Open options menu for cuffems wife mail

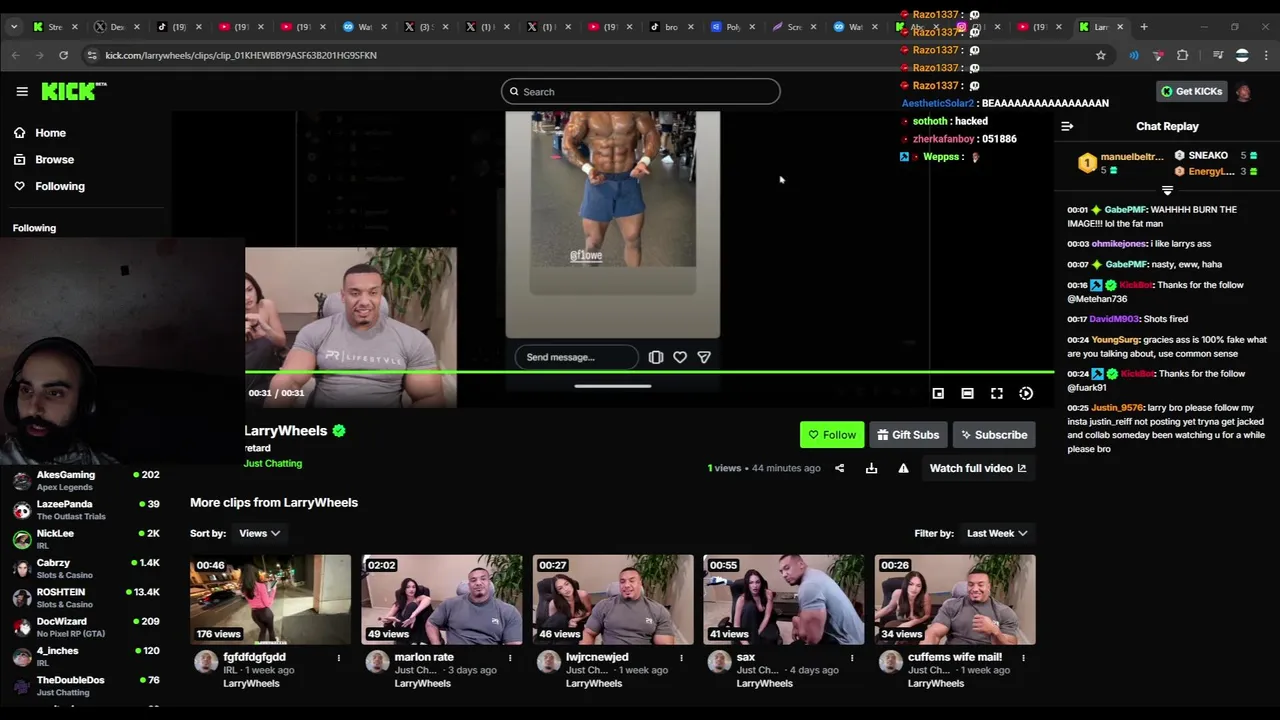click(1024, 658)
